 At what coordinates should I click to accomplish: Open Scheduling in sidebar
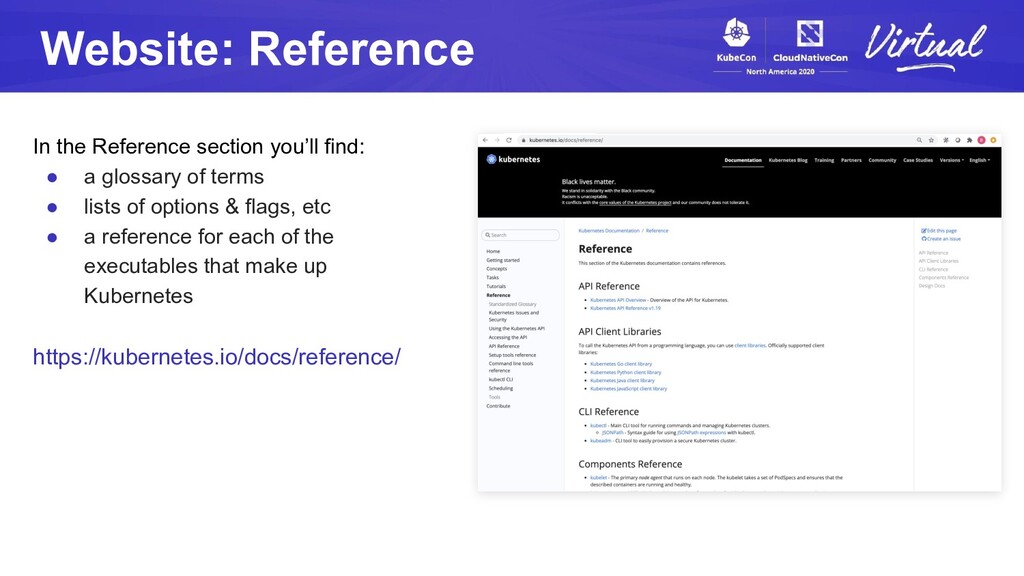click(501, 389)
